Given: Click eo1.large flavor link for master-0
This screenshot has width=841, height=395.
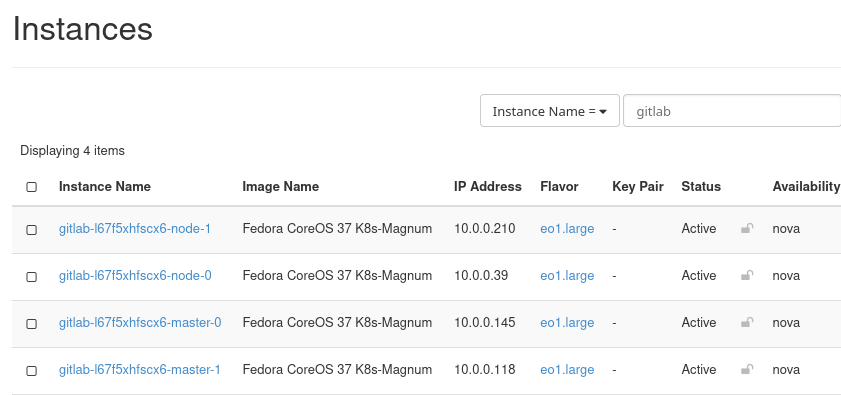Looking at the screenshot, I should point(567,323).
